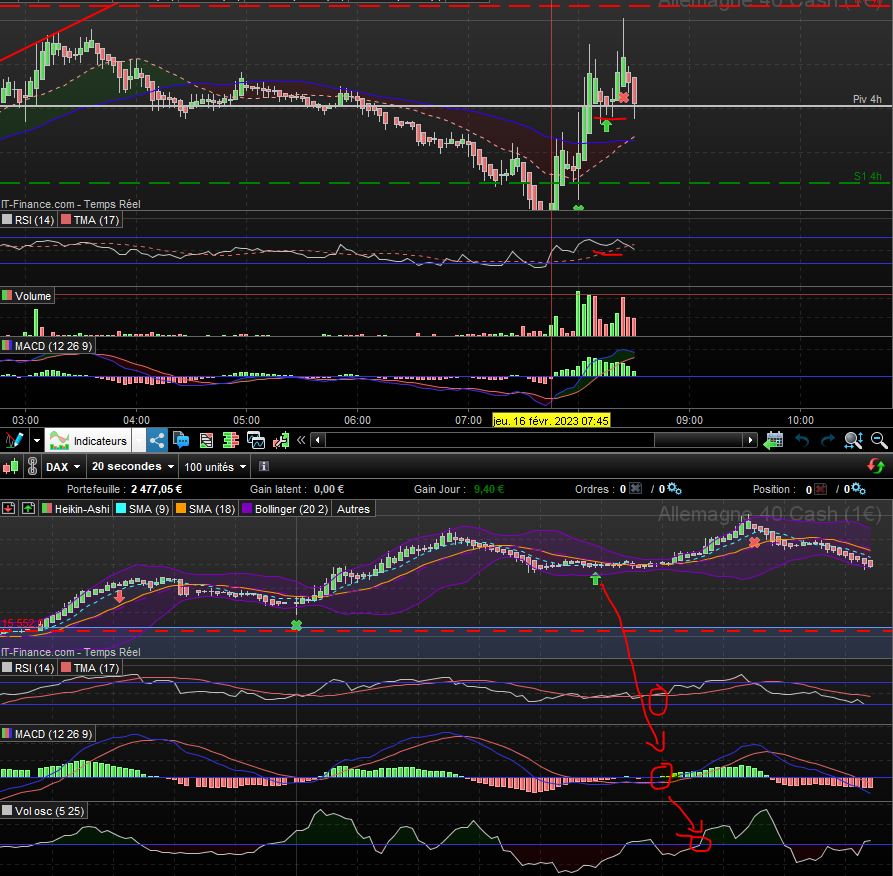
Task: Click the purple Bollinger (20 2) swatch
Action: (x=247, y=509)
